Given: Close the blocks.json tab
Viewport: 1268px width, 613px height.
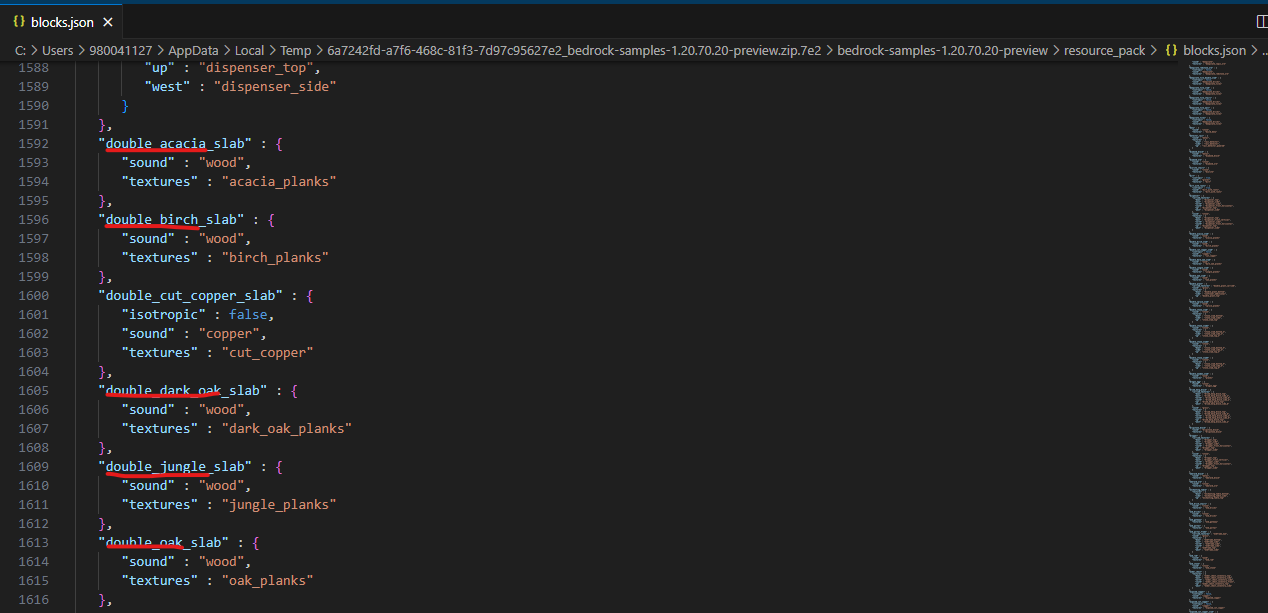Looking at the screenshot, I should click(x=108, y=21).
